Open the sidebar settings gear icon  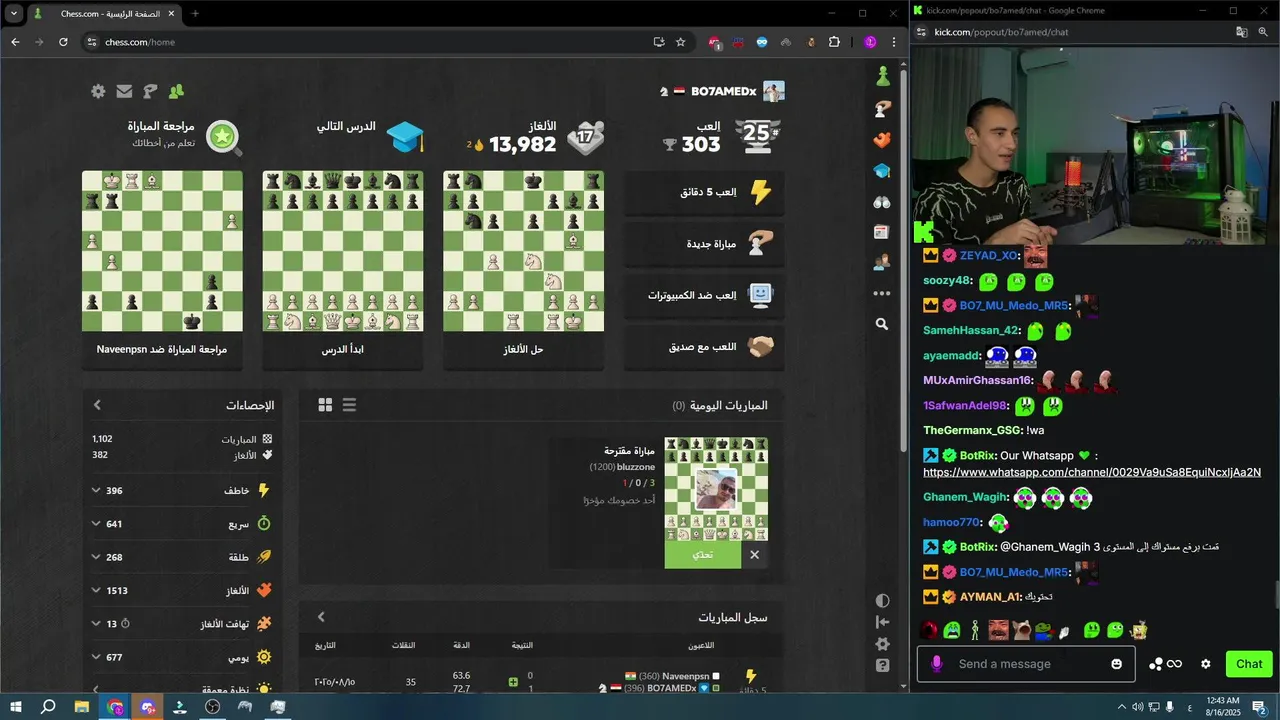point(882,644)
